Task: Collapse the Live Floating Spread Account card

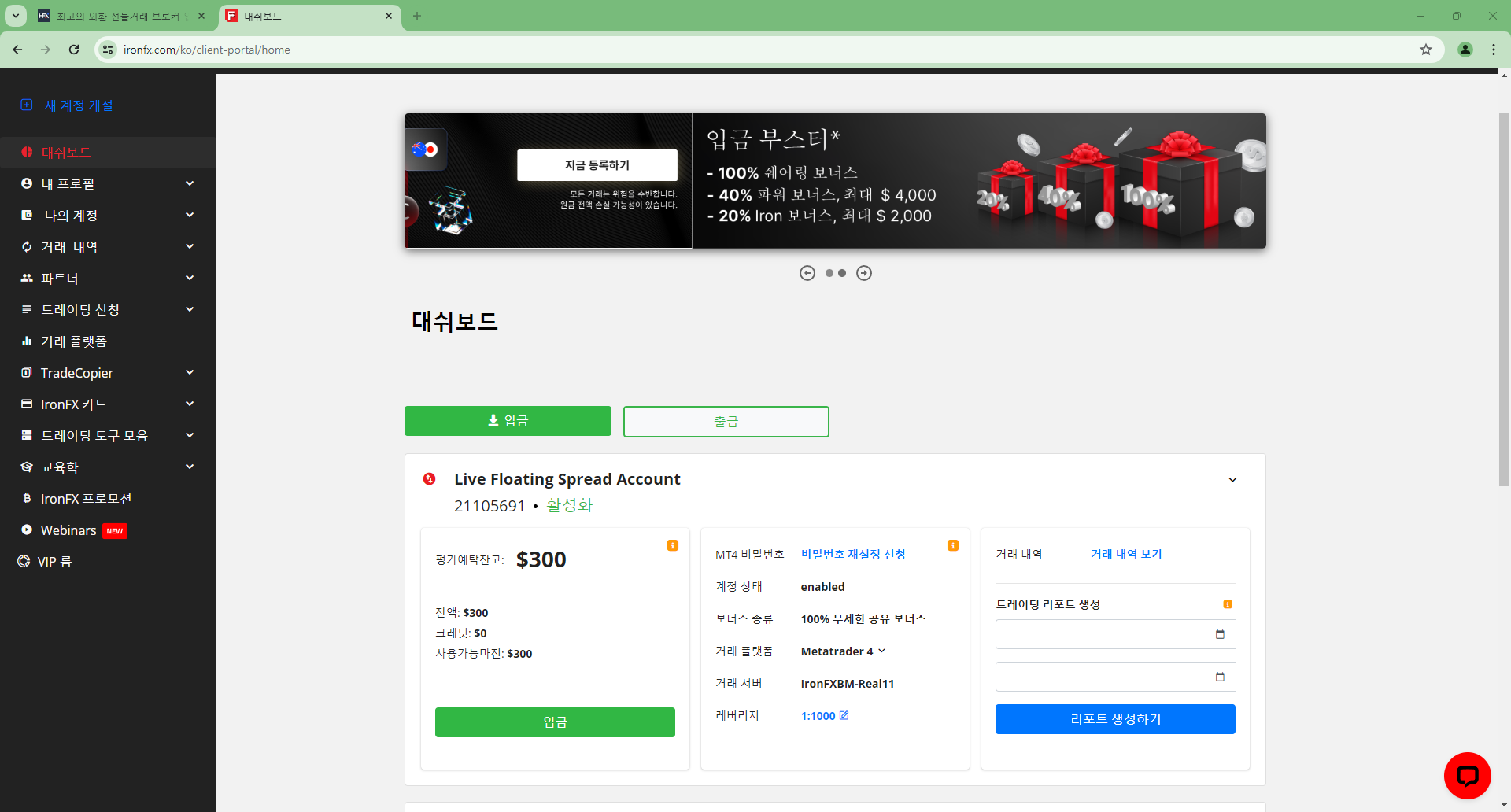Action: pos(1232,479)
